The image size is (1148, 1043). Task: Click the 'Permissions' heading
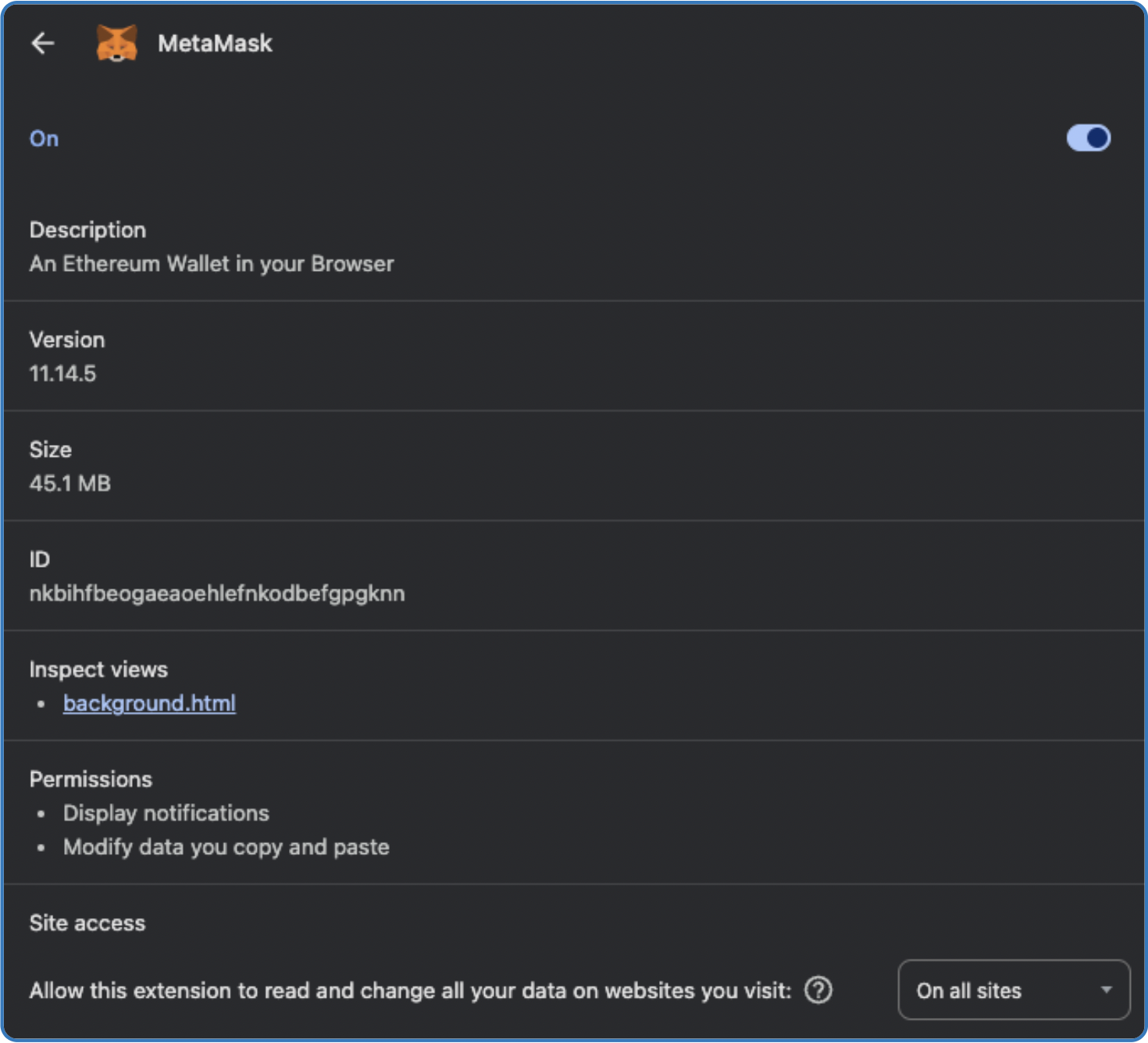click(91, 779)
